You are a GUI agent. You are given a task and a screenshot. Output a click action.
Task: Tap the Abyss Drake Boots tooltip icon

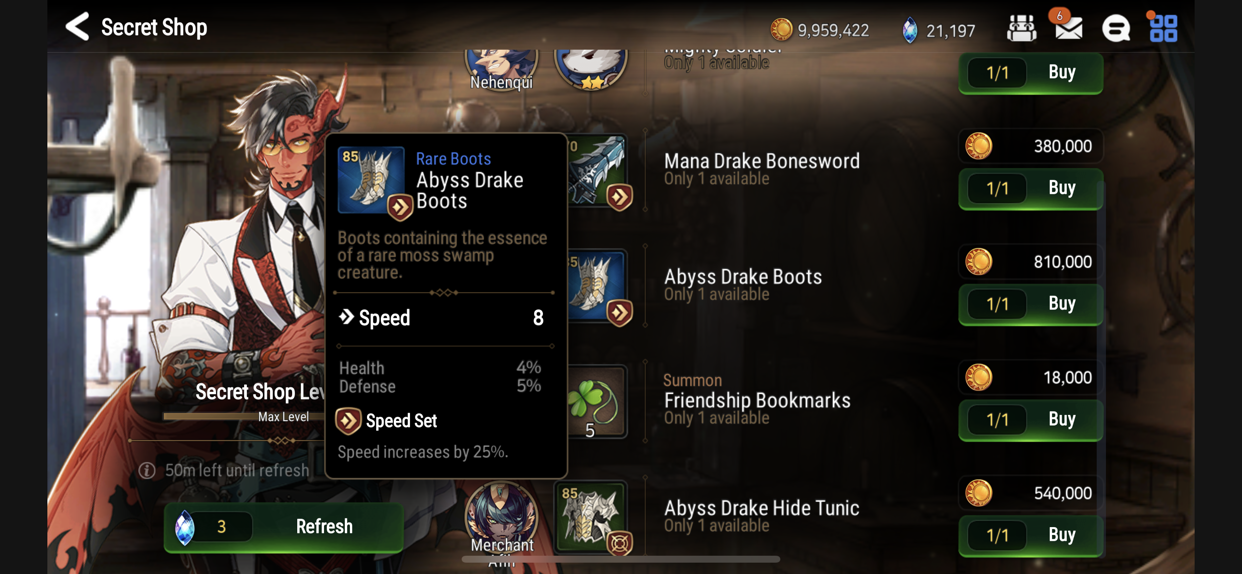click(372, 181)
